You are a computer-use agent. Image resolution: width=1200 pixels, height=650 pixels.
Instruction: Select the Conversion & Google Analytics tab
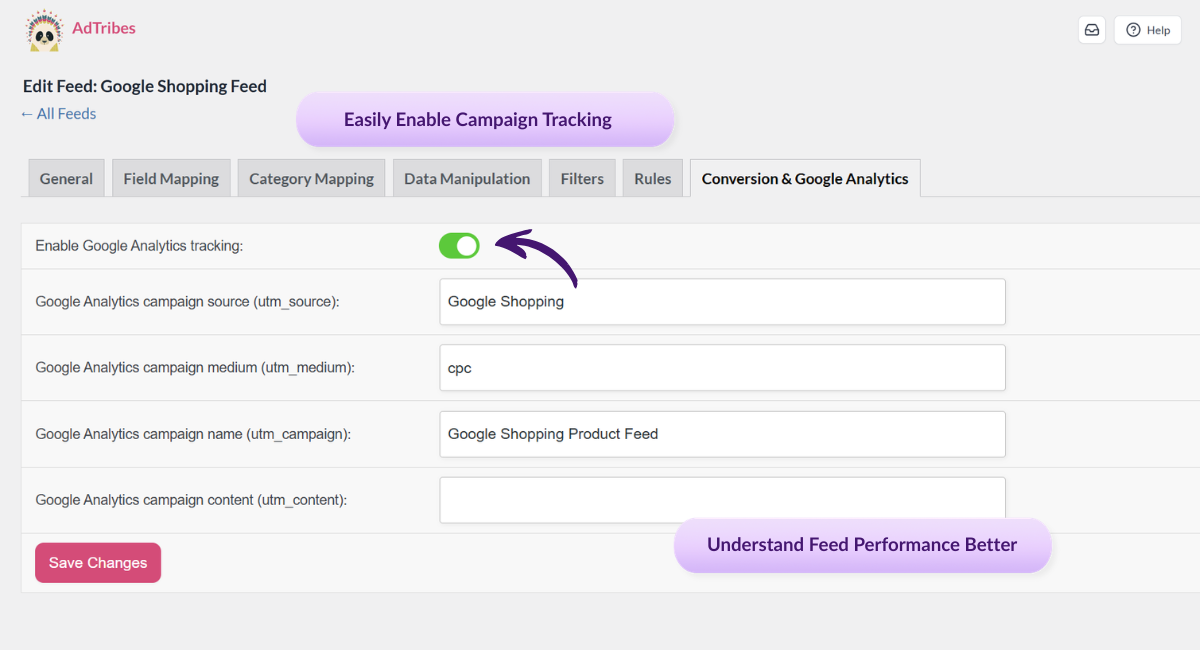[x=805, y=178]
